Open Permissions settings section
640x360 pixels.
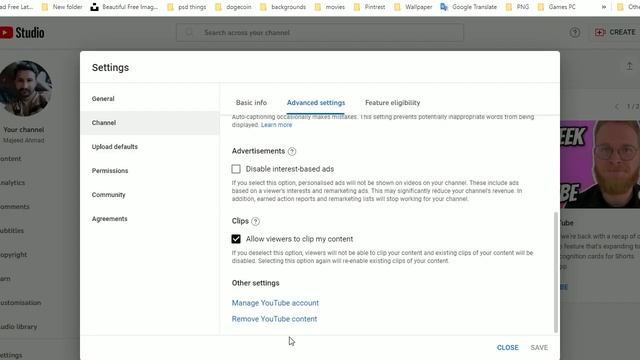150,171
